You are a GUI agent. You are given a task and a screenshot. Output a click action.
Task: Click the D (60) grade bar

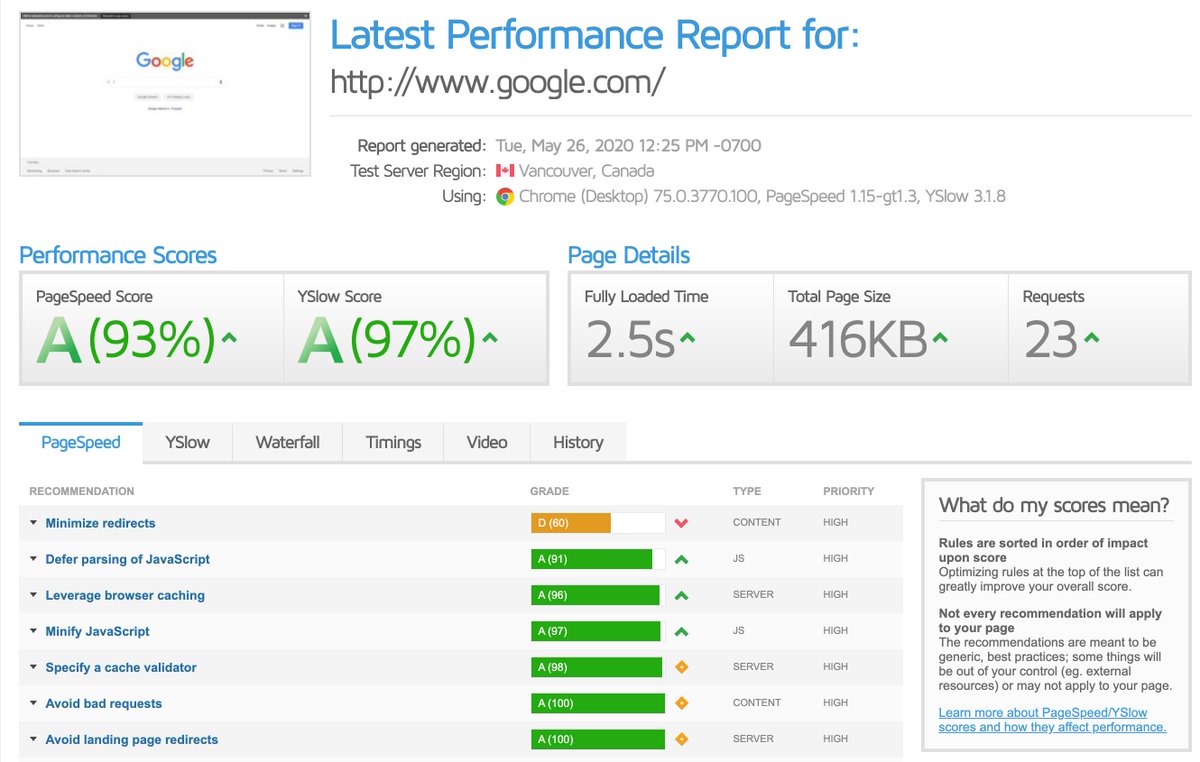[598, 523]
